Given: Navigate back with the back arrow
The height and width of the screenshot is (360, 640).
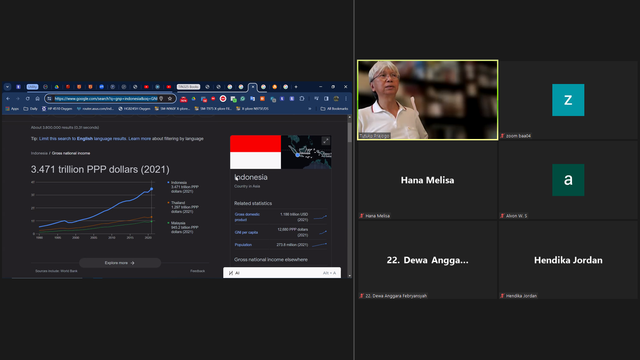Looking at the screenshot, I should pos(8,98).
